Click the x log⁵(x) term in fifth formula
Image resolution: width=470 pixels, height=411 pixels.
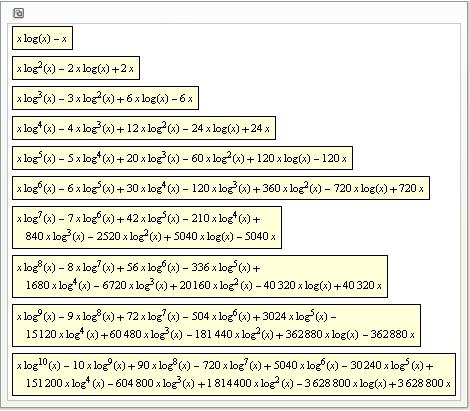pos(36,158)
